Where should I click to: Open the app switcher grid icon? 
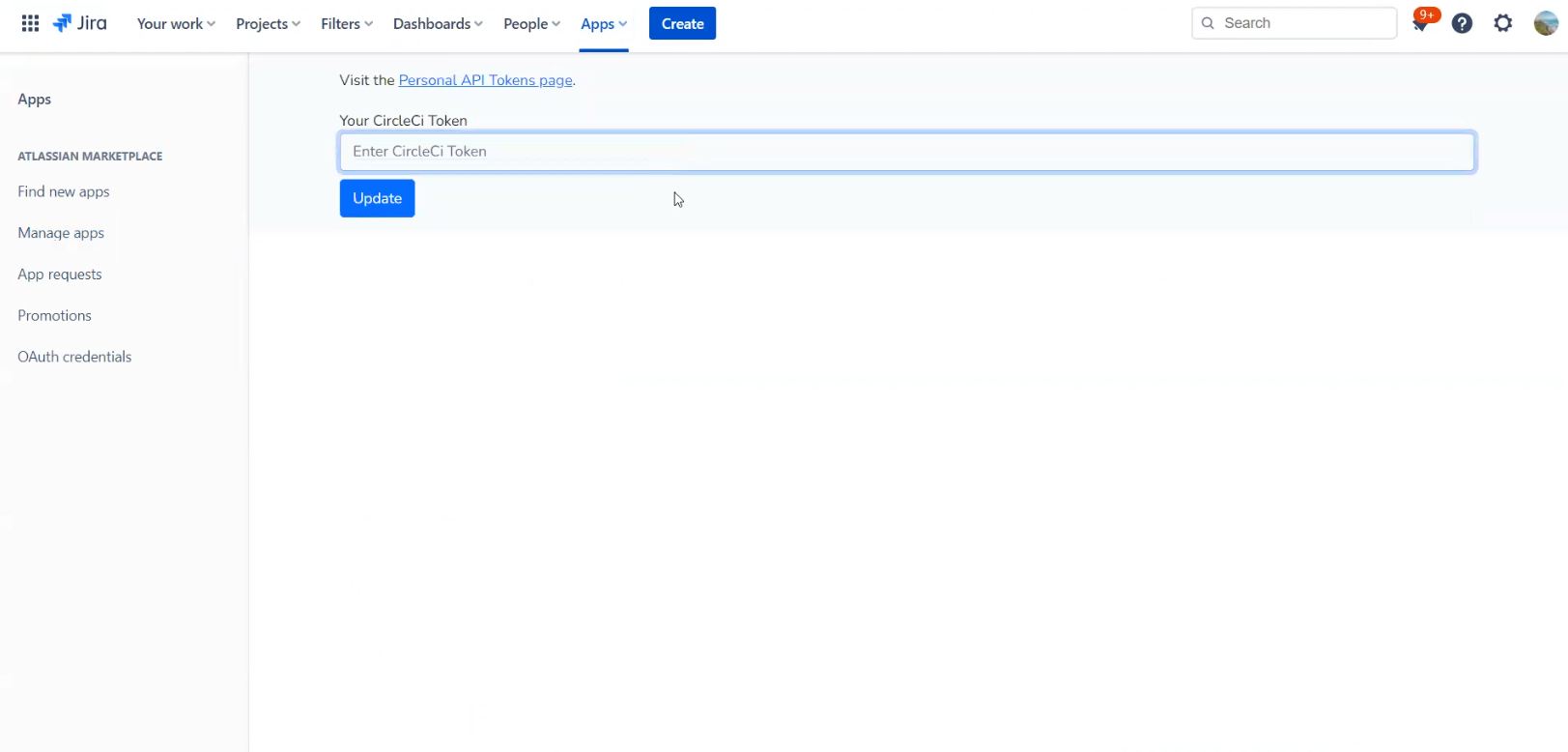[x=30, y=23]
